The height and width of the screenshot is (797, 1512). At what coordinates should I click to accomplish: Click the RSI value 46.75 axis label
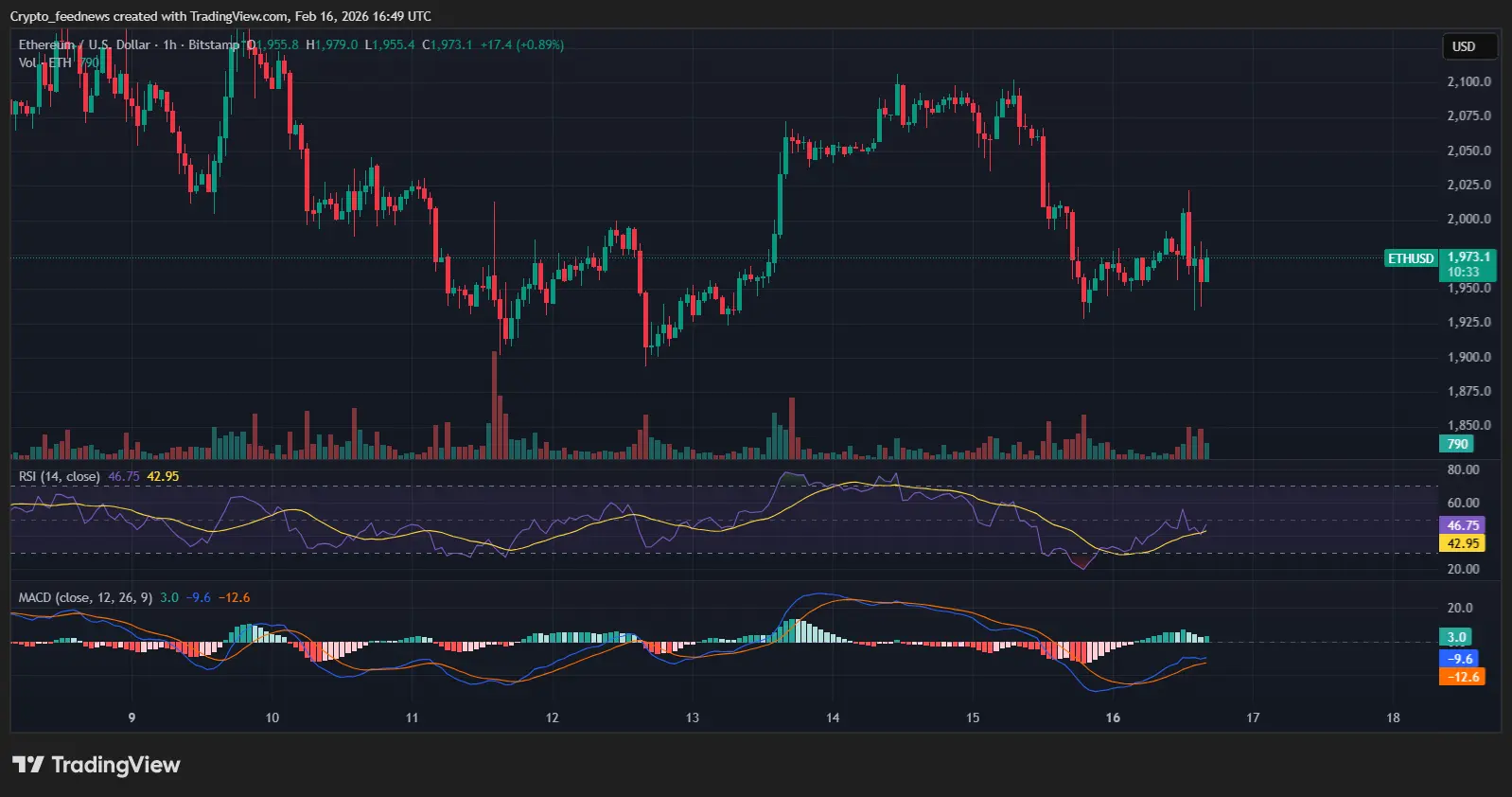[1463, 525]
